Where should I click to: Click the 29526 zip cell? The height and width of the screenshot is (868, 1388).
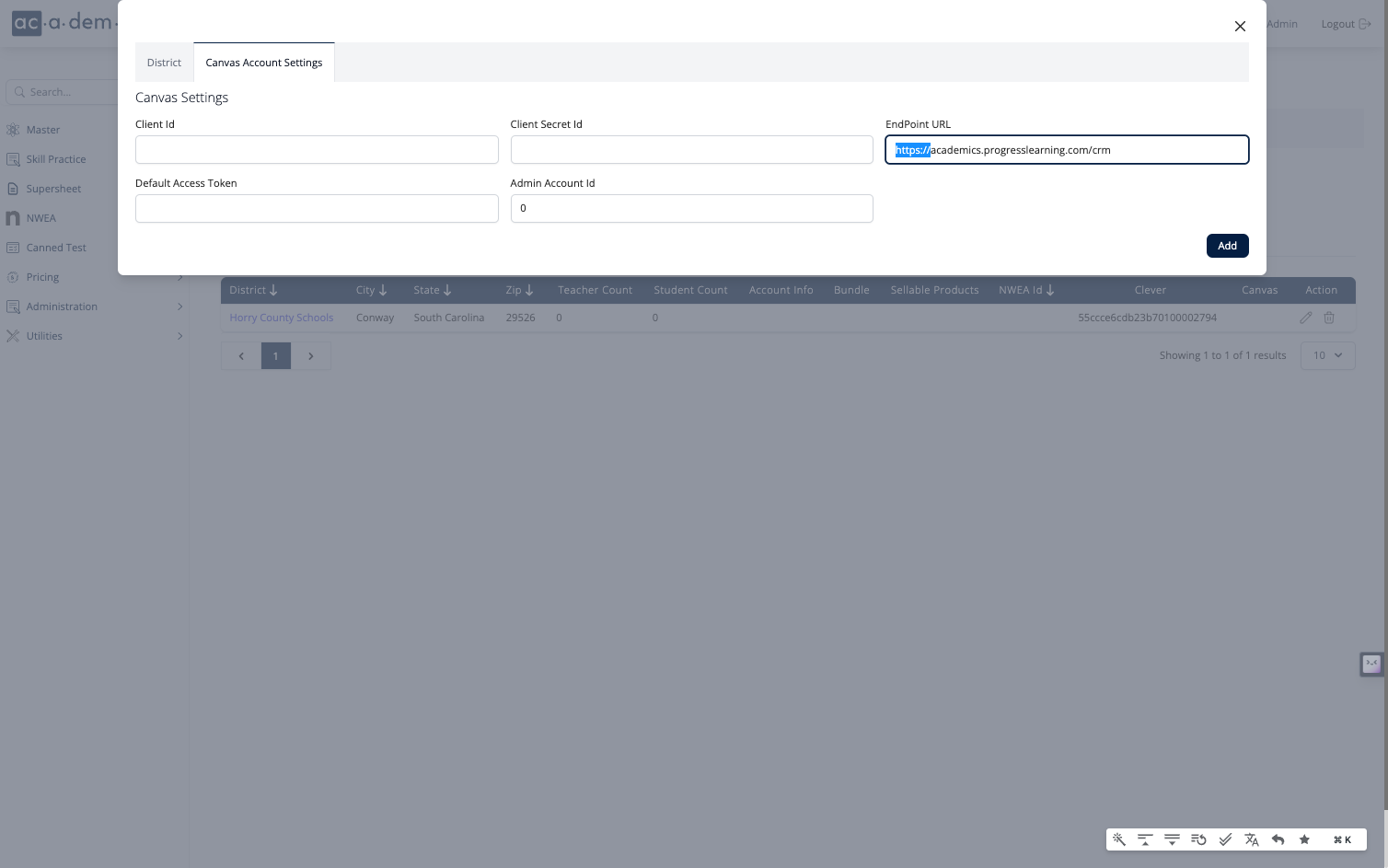point(520,318)
